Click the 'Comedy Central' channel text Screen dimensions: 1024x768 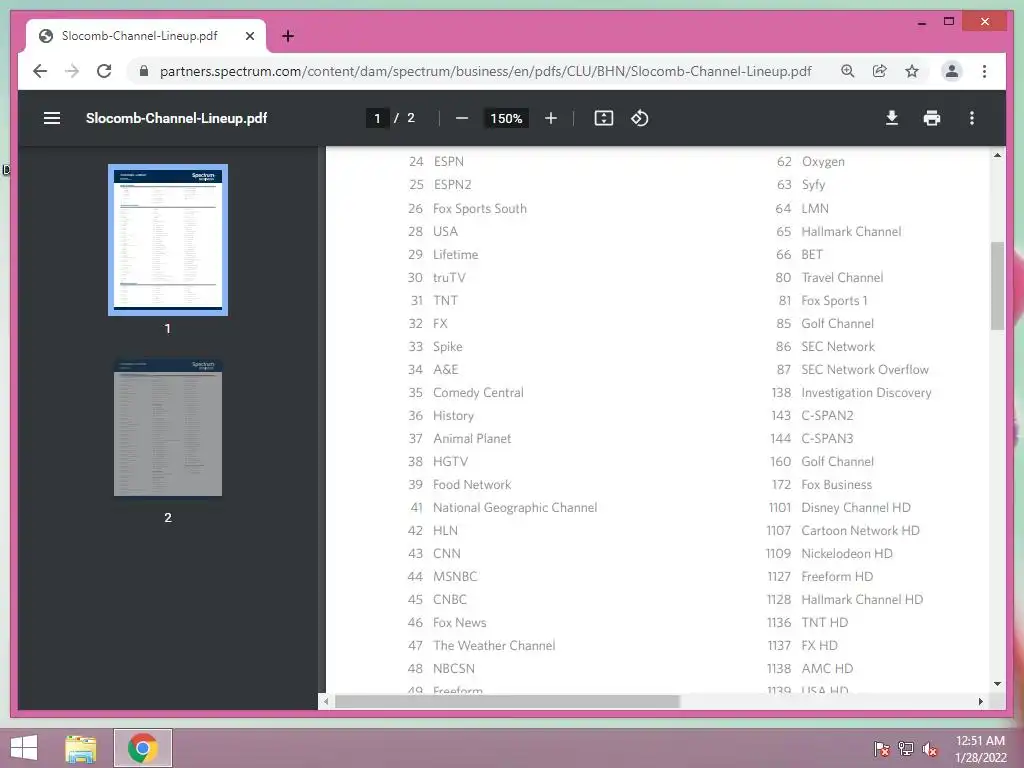(x=478, y=392)
